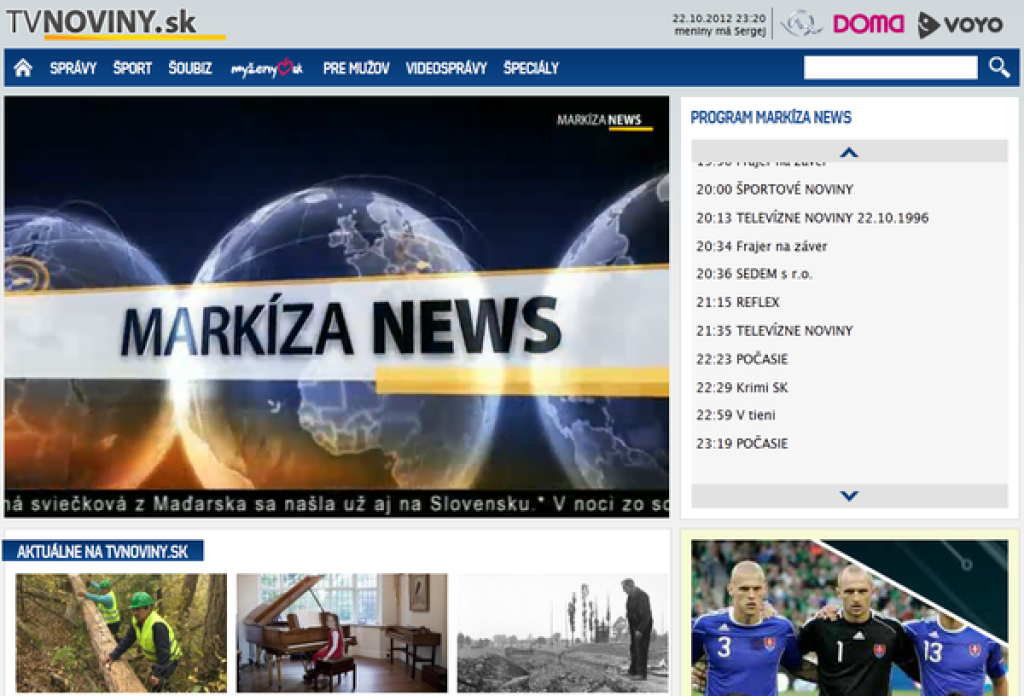Image resolution: width=1024 pixels, height=696 pixels.
Task: Select 21:35 TELEVÍZNE NOVINY entry
Action: pos(775,331)
